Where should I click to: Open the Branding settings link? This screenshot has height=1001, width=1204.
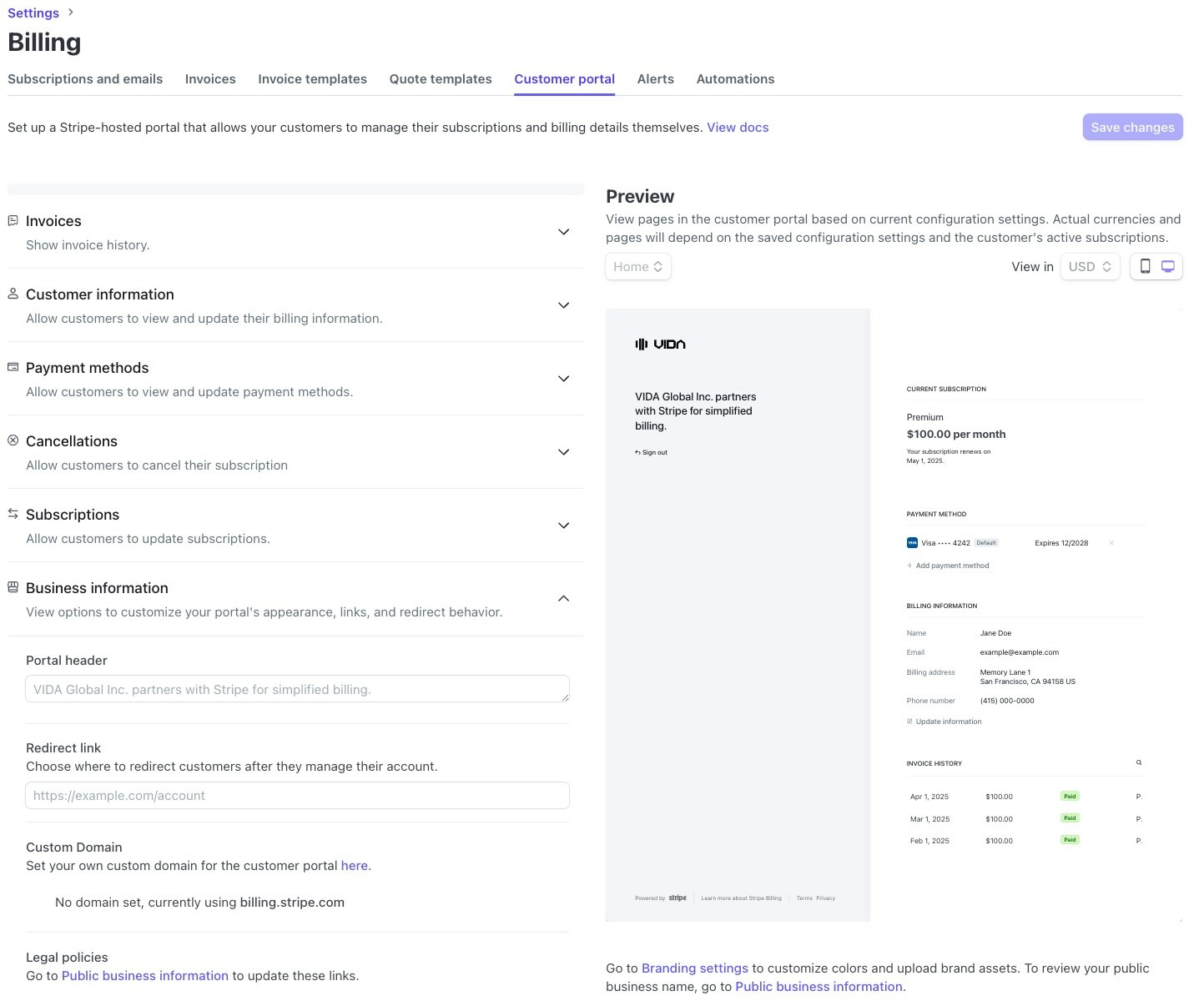[x=694, y=968]
